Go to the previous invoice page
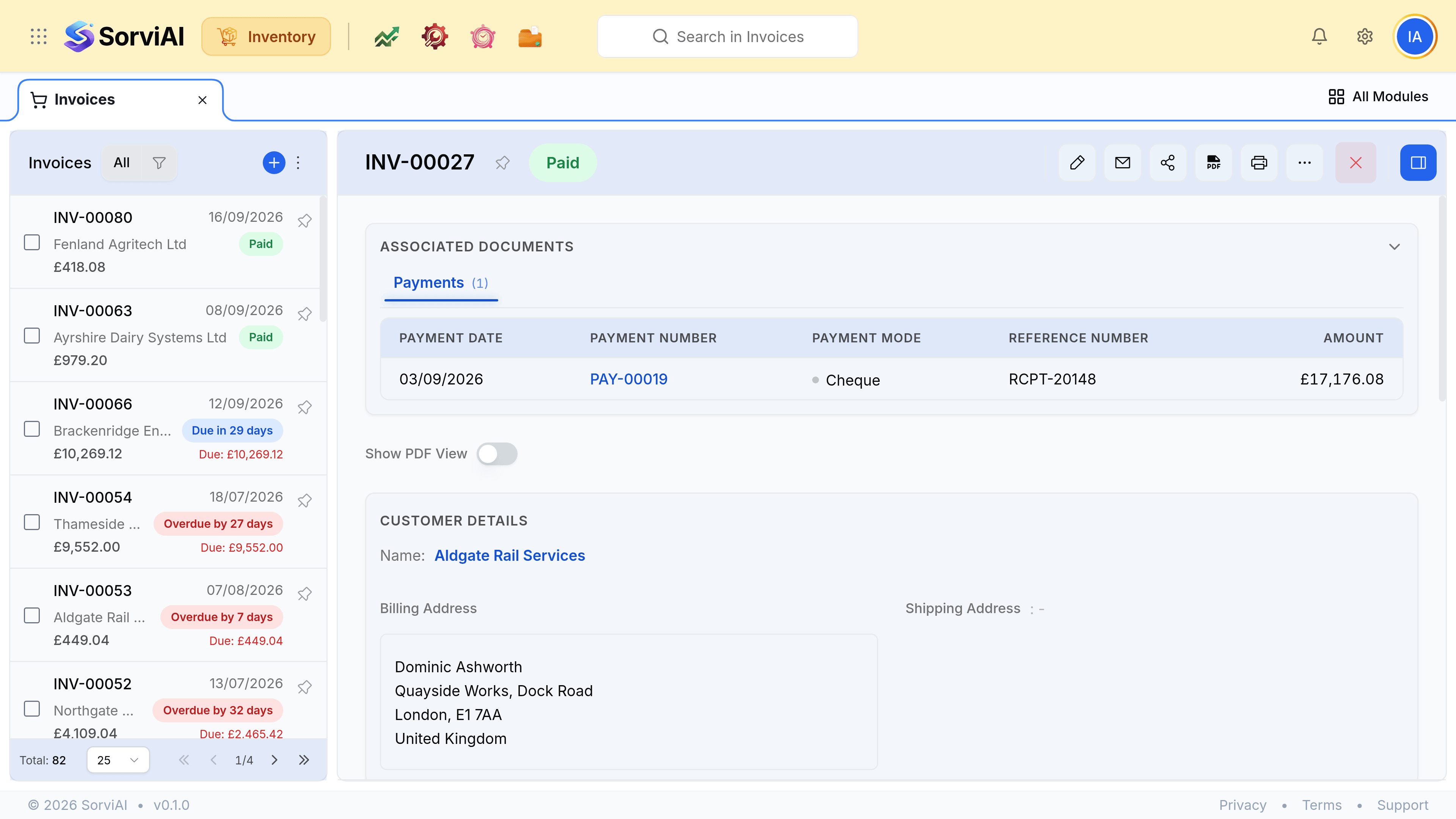 tap(213, 759)
